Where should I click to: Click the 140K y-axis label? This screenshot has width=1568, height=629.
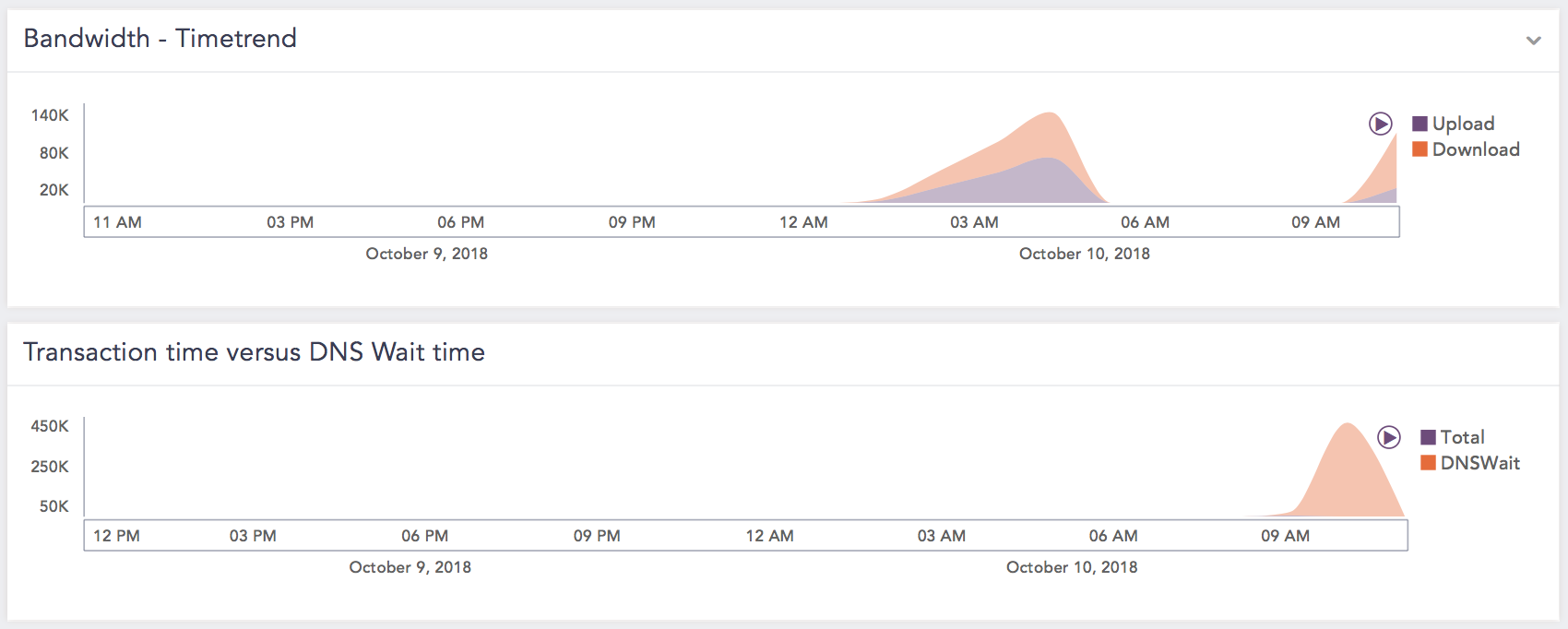(50, 115)
